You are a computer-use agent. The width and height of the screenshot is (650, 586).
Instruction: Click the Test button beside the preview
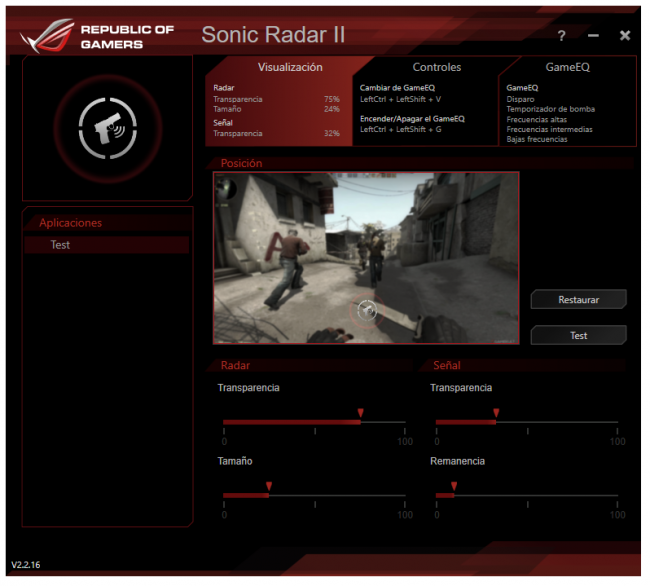pyautogui.click(x=578, y=335)
